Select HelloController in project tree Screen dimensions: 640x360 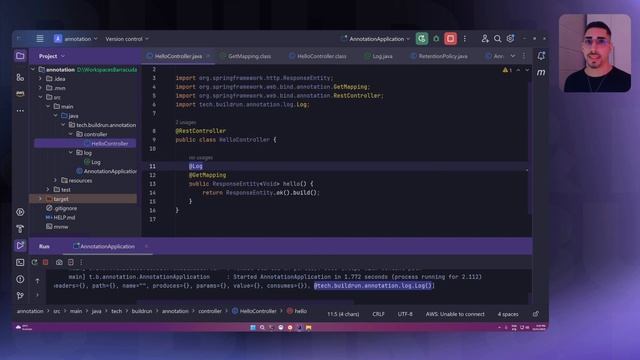tap(109, 144)
